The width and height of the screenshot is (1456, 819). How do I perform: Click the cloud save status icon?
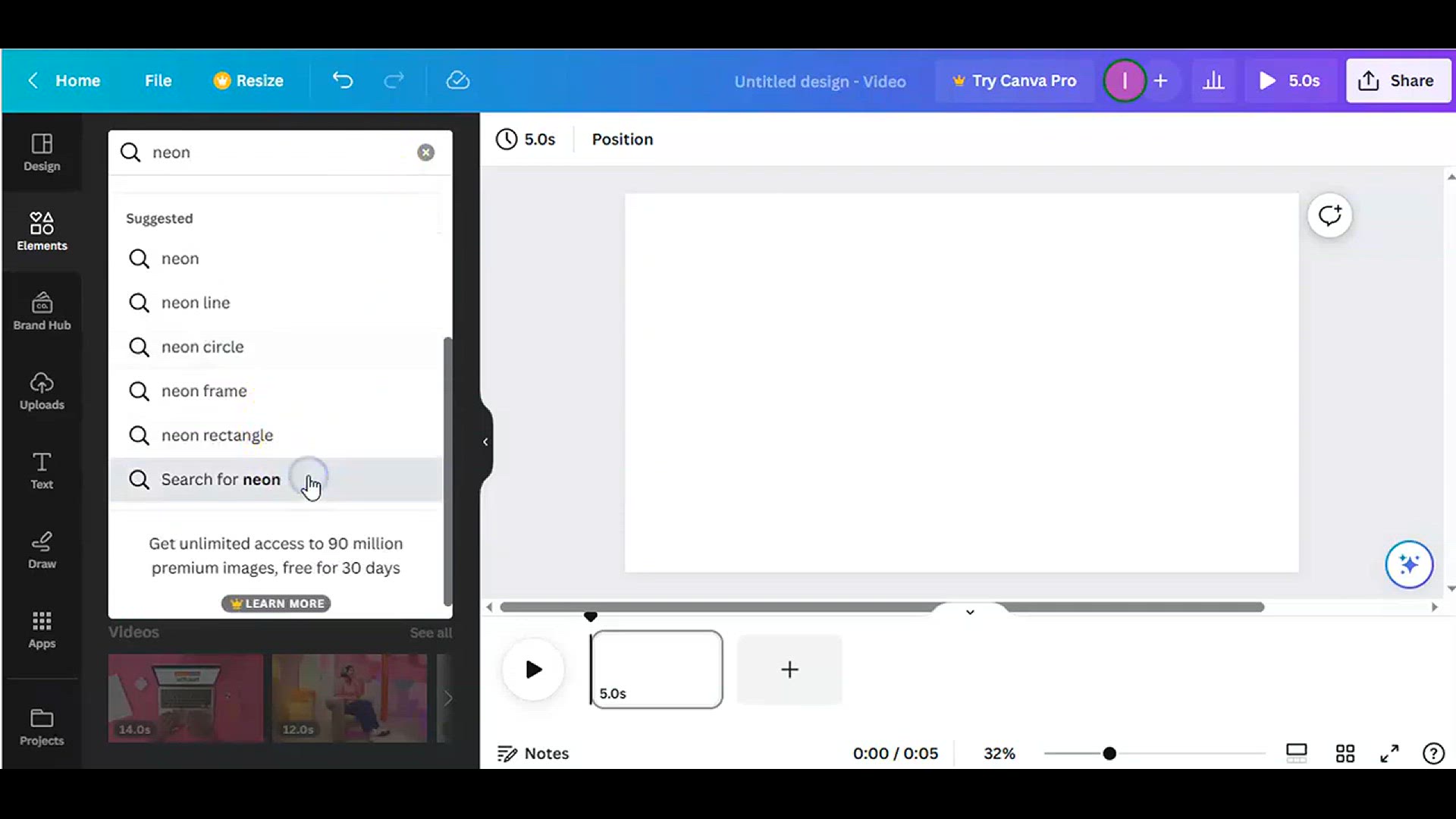point(457,80)
